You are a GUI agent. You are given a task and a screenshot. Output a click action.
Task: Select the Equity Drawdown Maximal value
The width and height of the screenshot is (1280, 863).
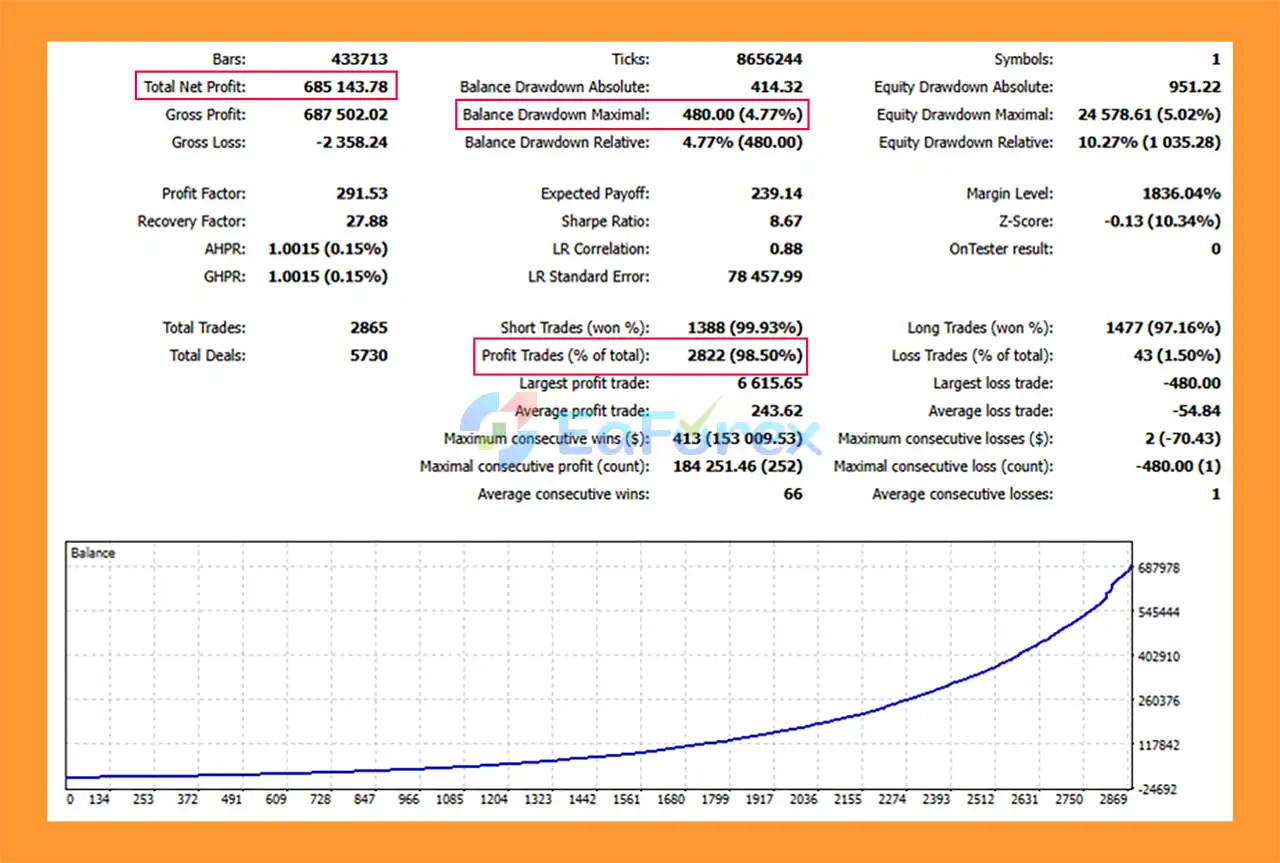coord(1148,115)
